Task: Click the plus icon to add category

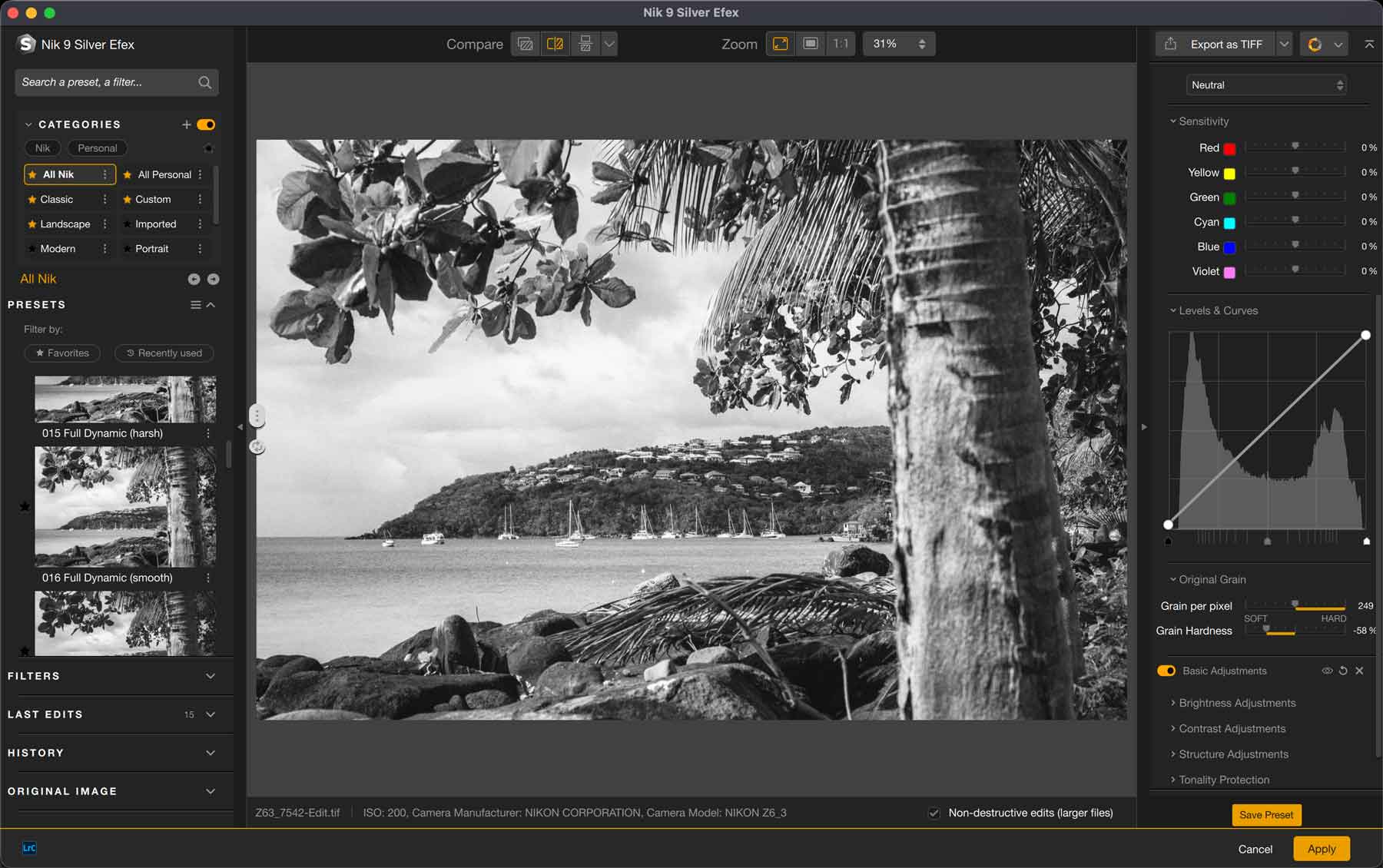Action: (186, 124)
